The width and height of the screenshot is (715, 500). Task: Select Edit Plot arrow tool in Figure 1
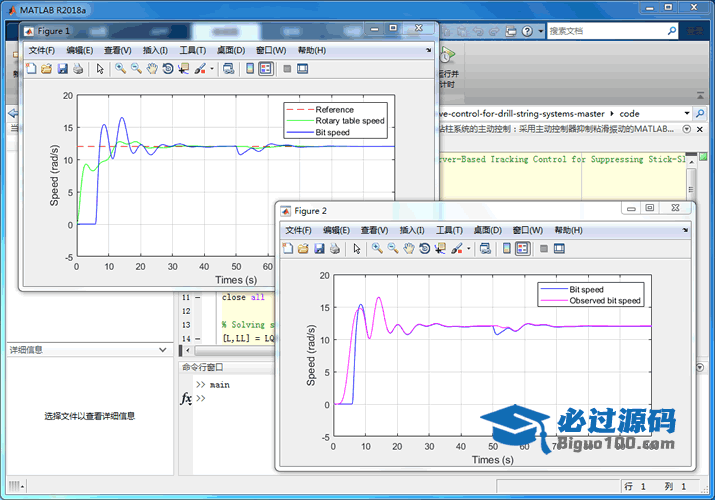tap(100, 69)
